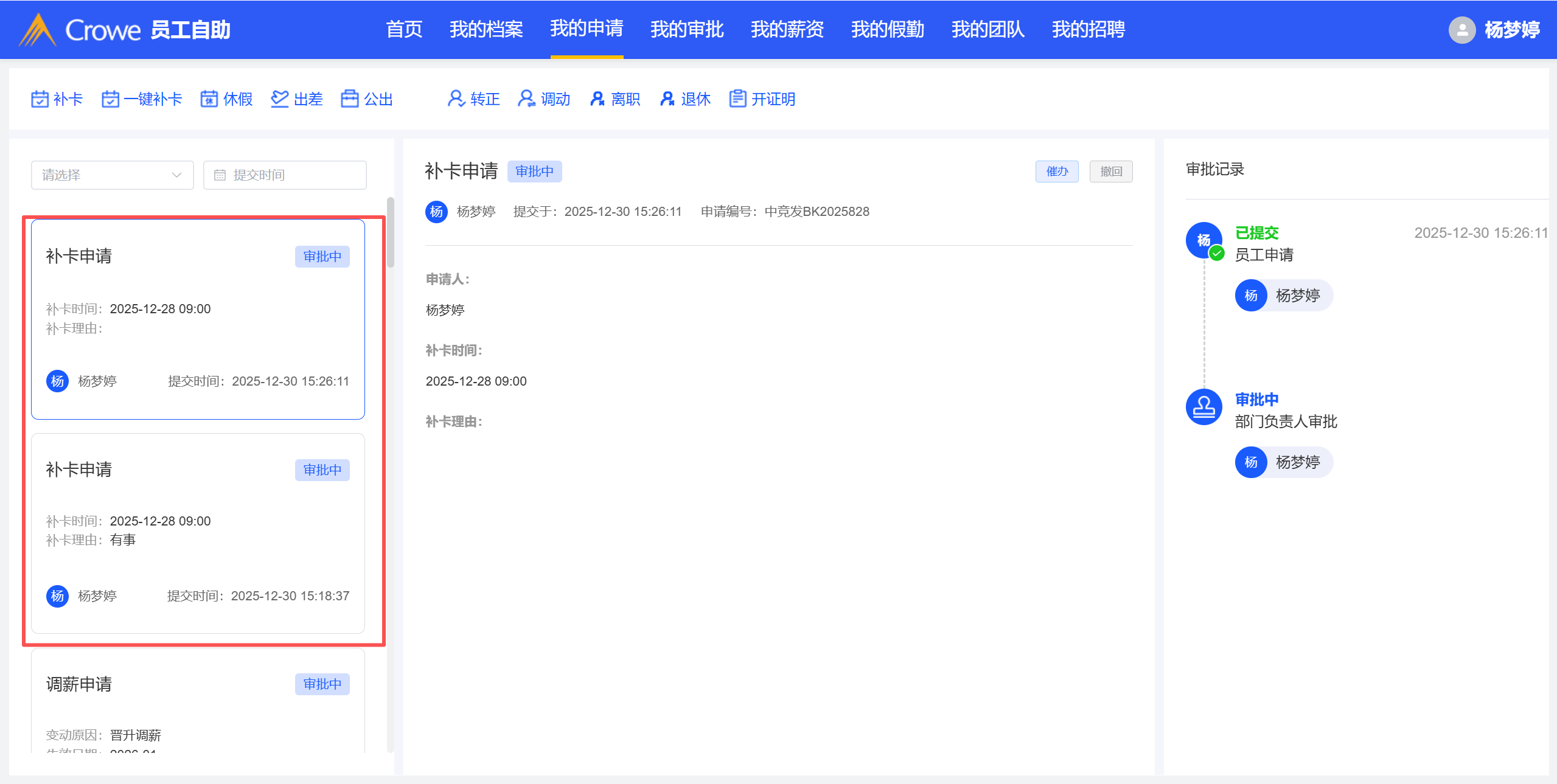Viewport: 1557px width, 784px height.
Task: Click the 公出 briefcase icon
Action: pyautogui.click(x=350, y=99)
